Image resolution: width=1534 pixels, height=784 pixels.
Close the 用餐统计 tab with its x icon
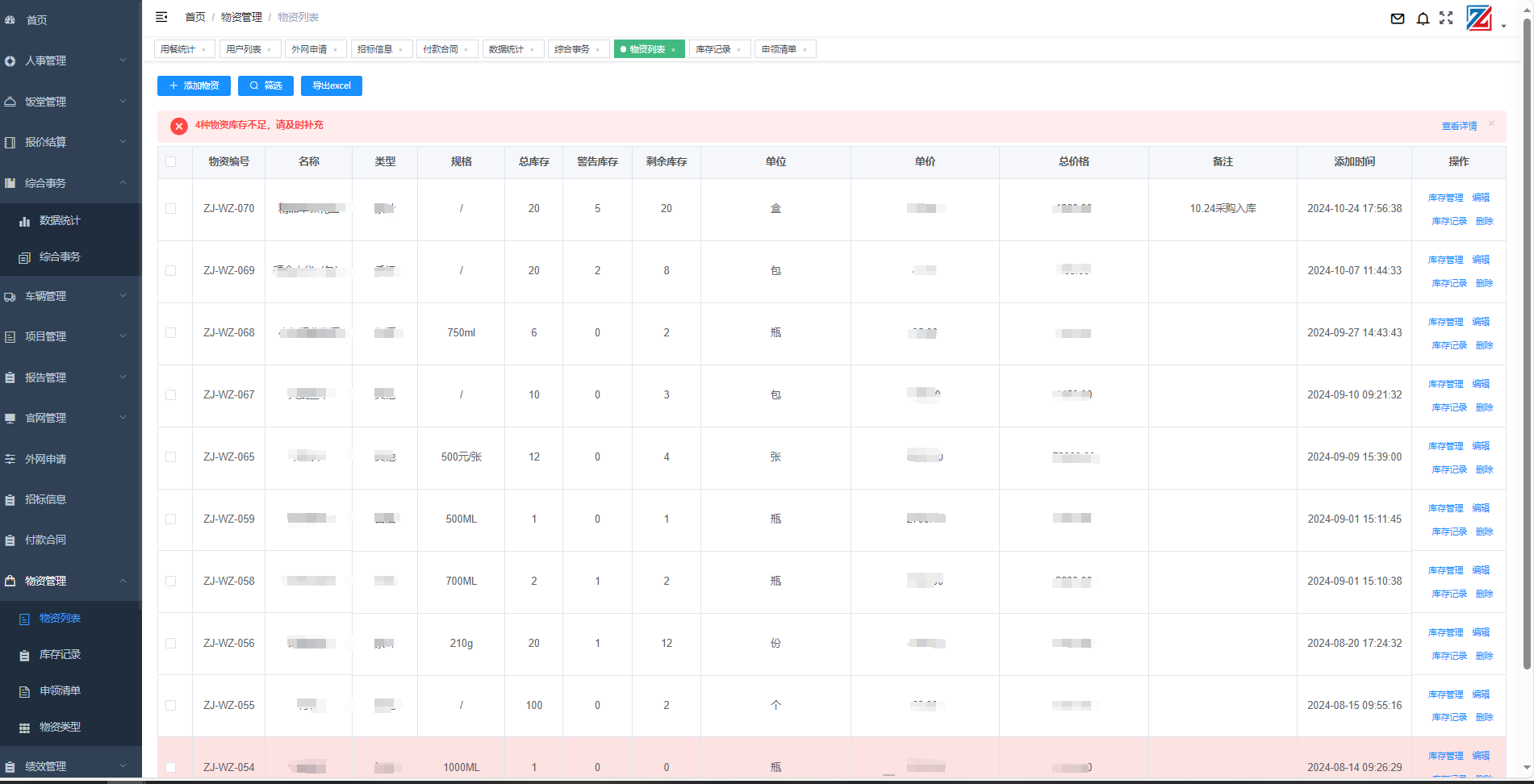tap(203, 50)
